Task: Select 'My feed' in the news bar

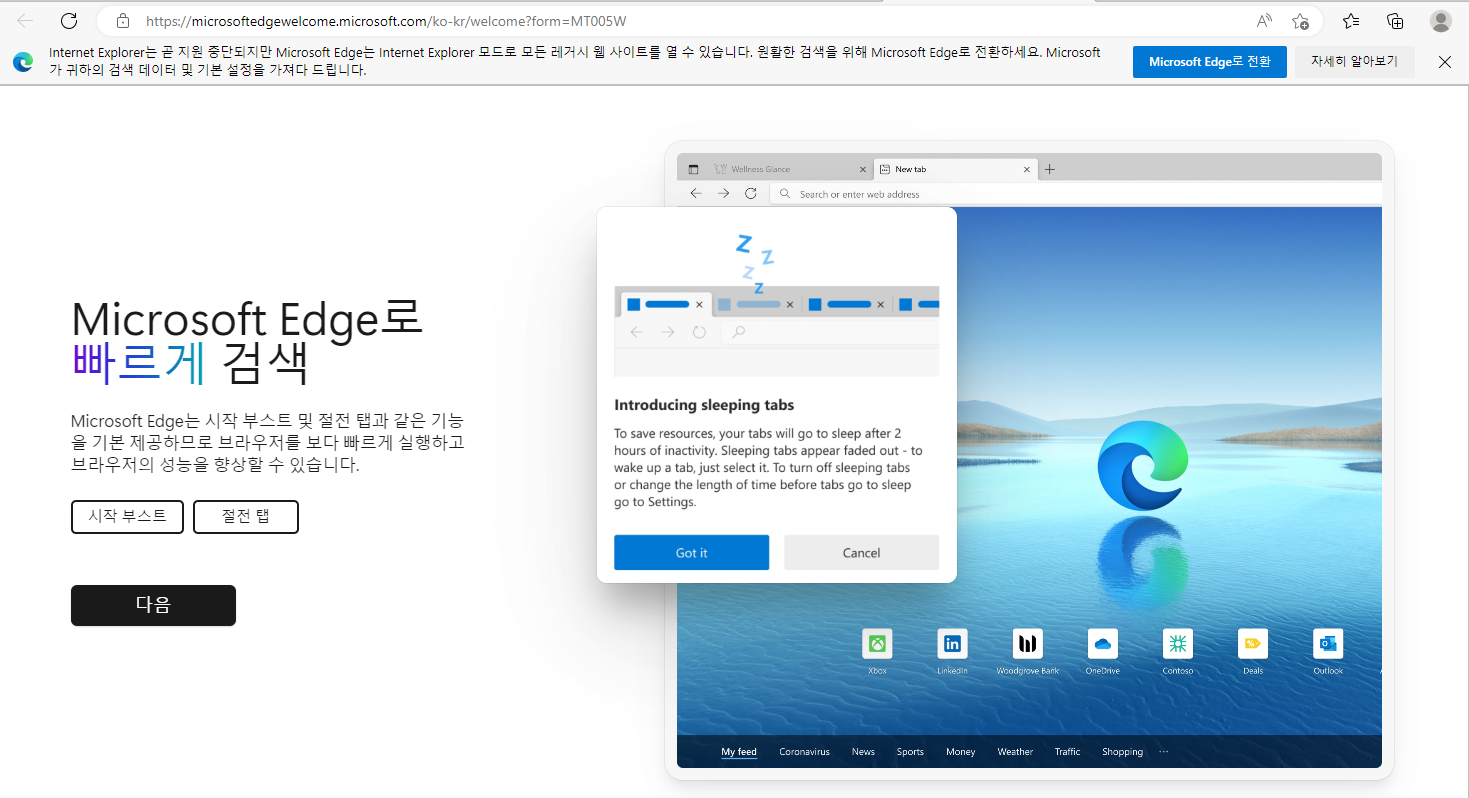Action: pyautogui.click(x=739, y=752)
